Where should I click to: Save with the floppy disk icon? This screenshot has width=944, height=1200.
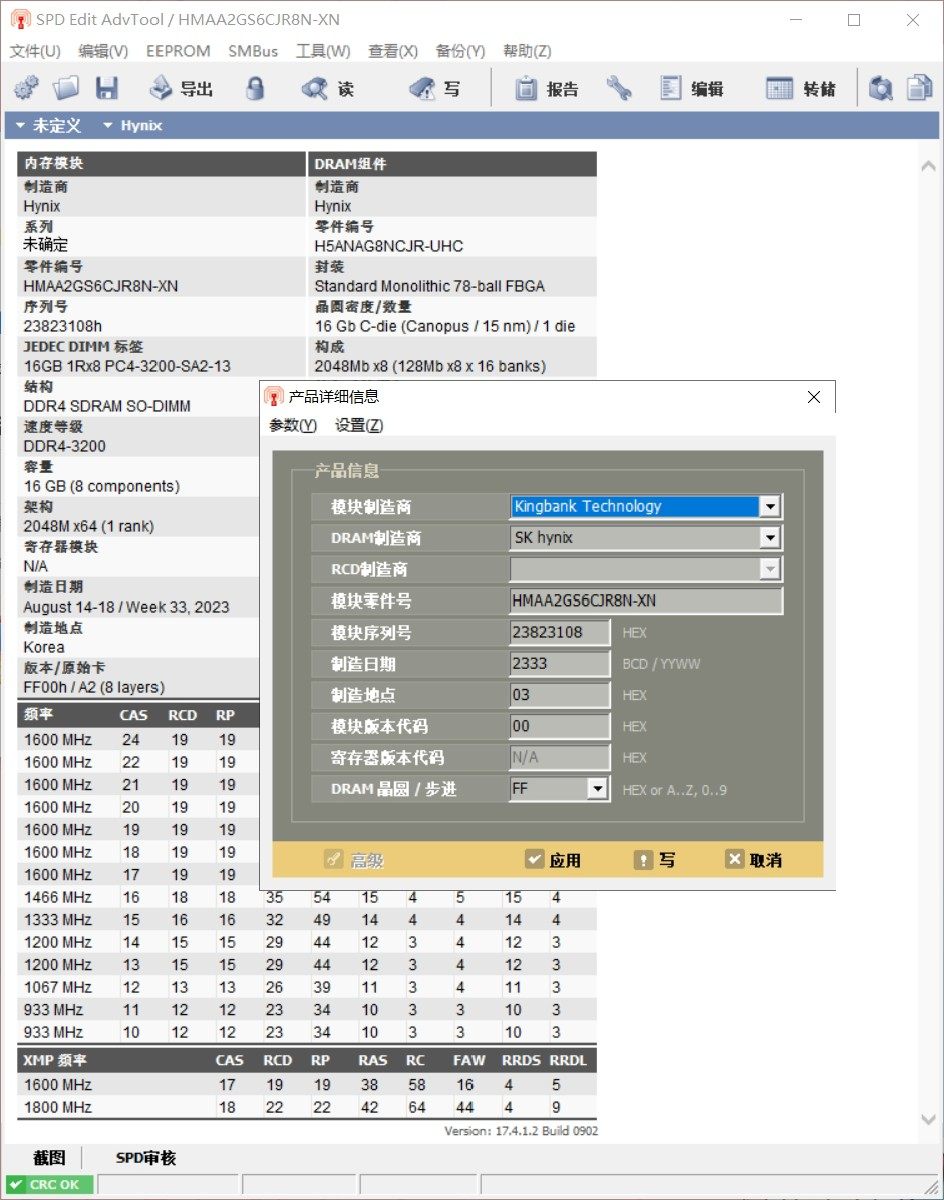pyautogui.click(x=107, y=88)
